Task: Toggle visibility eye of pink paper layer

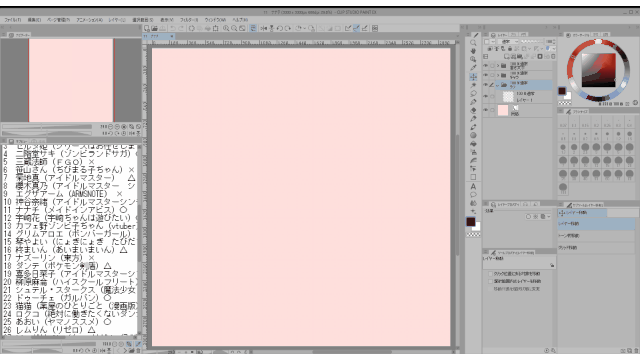Action: (486, 110)
